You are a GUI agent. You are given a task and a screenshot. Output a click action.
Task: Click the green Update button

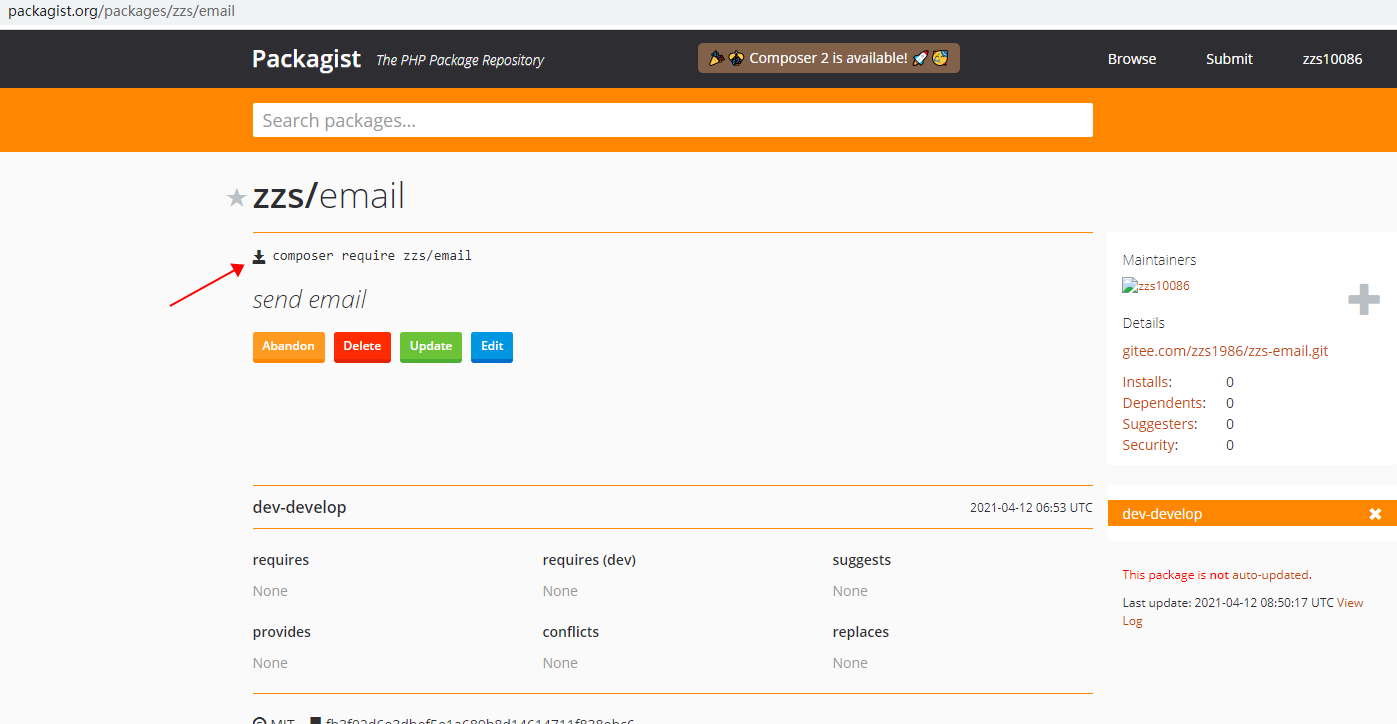pos(431,346)
